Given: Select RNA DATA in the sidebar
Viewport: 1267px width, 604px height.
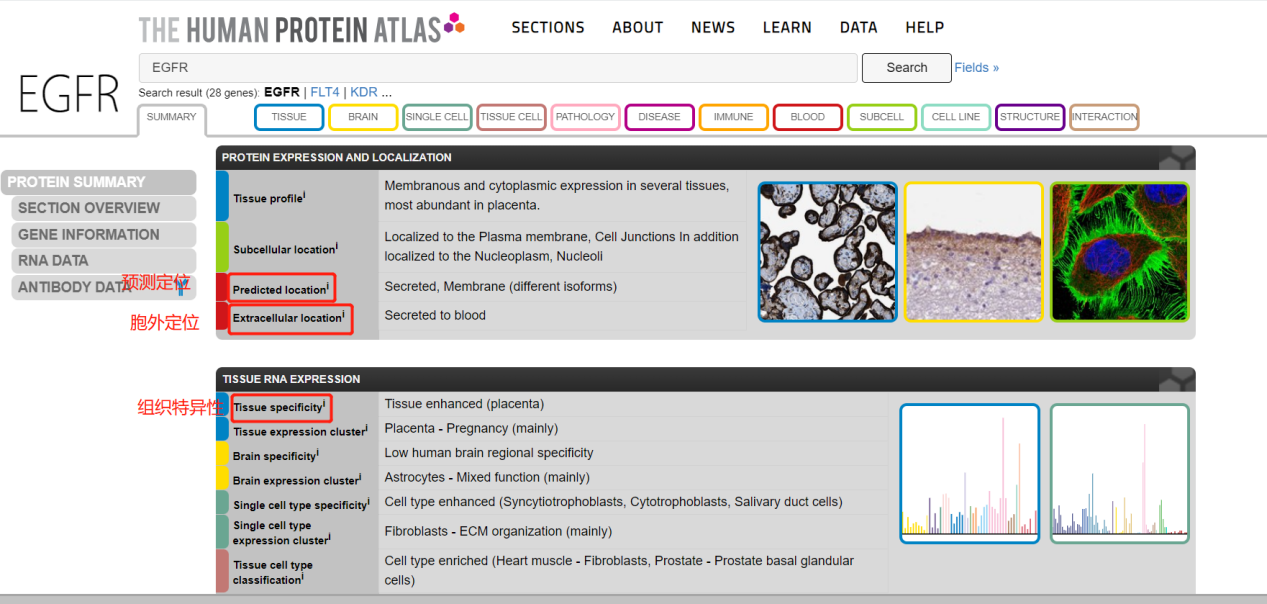Looking at the screenshot, I should [53, 261].
